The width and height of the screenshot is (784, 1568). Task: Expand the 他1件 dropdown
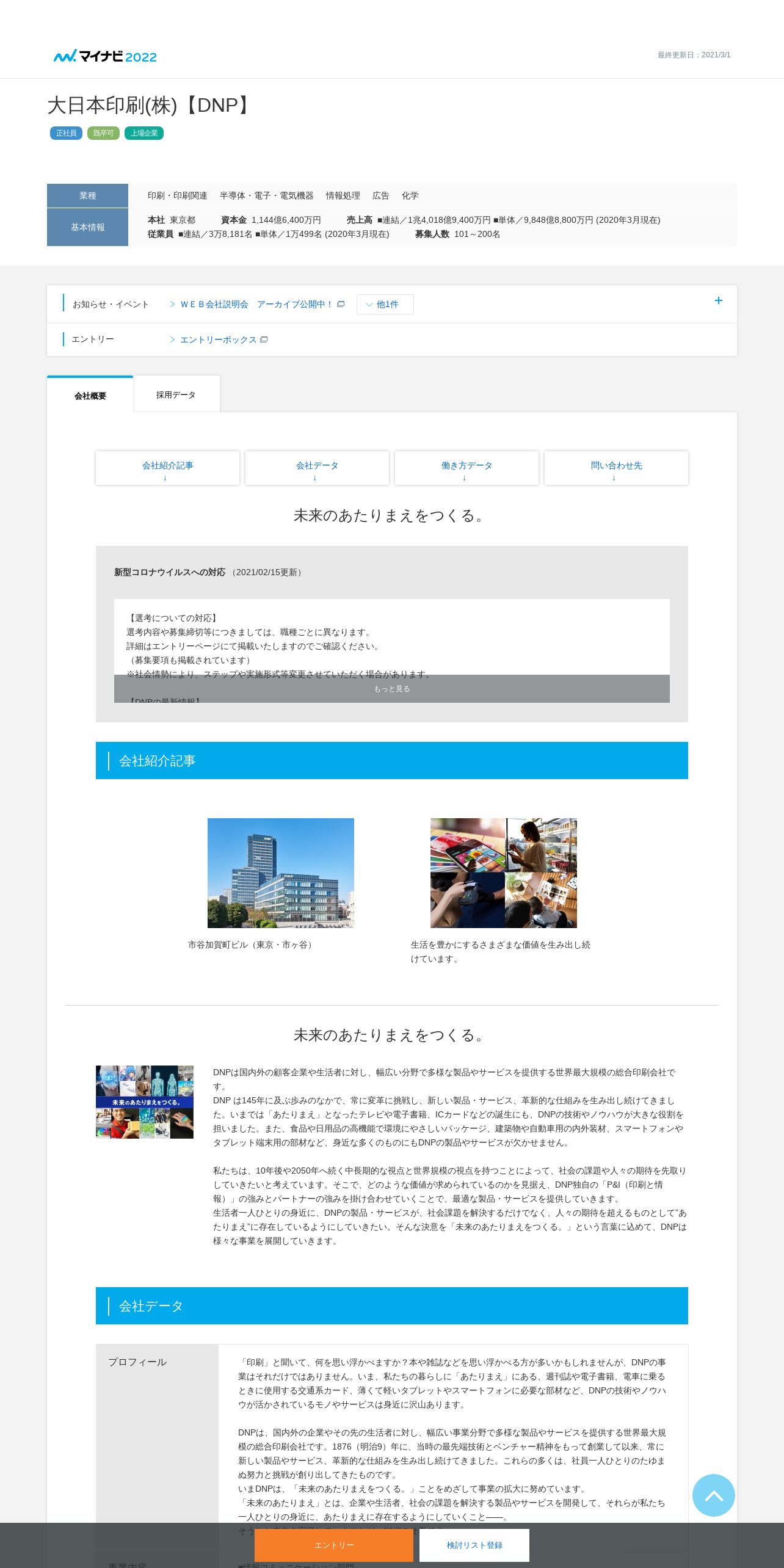click(x=385, y=304)
